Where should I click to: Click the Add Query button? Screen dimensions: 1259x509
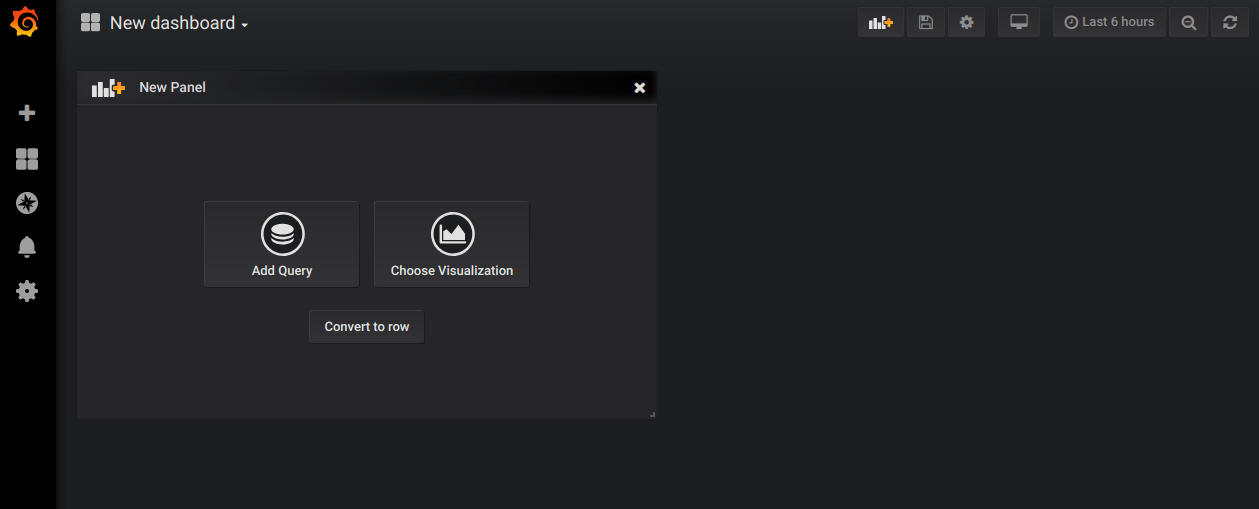[281, 244]
